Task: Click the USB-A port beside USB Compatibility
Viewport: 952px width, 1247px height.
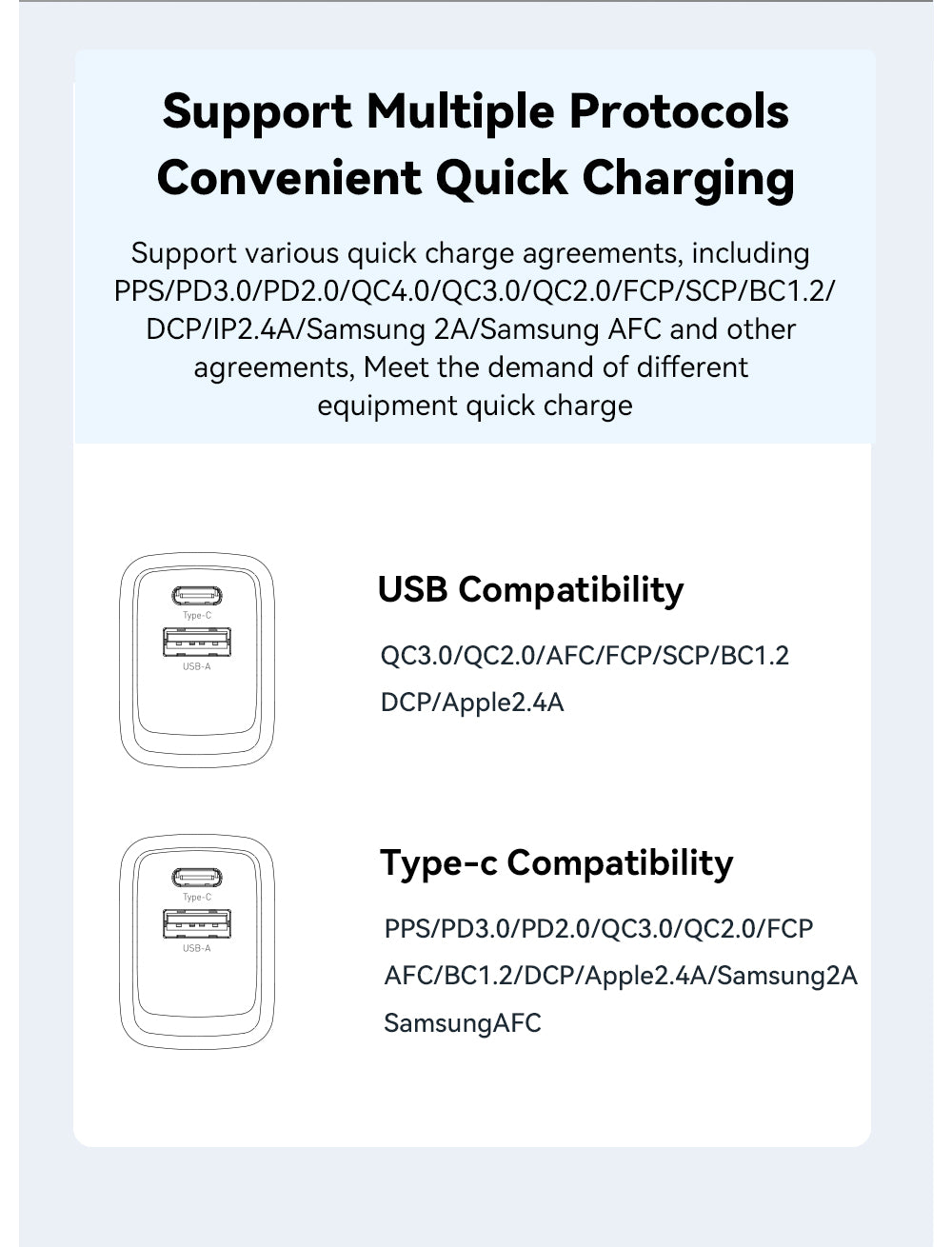Action: [x=196, y=643]
